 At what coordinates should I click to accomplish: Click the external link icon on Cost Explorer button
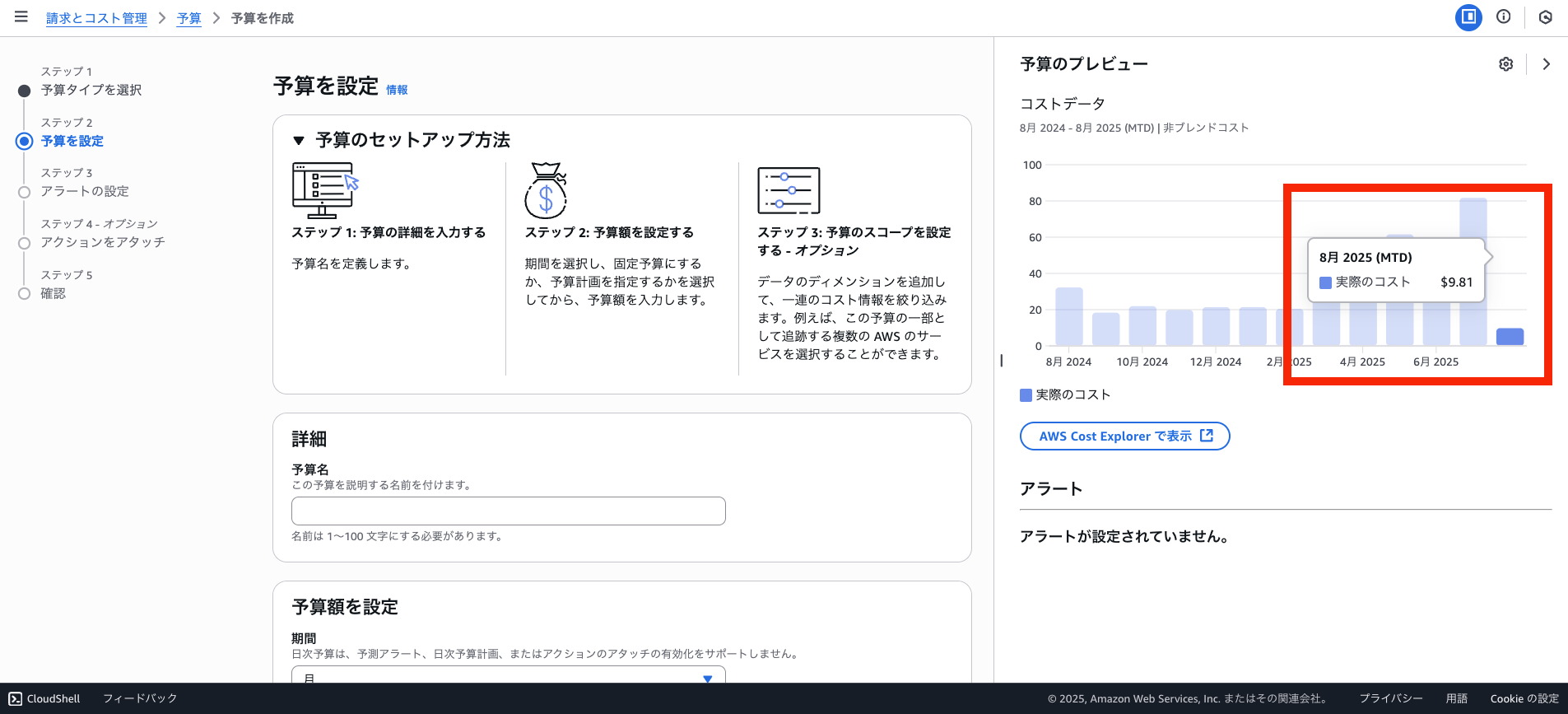[x=1207, y=436]
